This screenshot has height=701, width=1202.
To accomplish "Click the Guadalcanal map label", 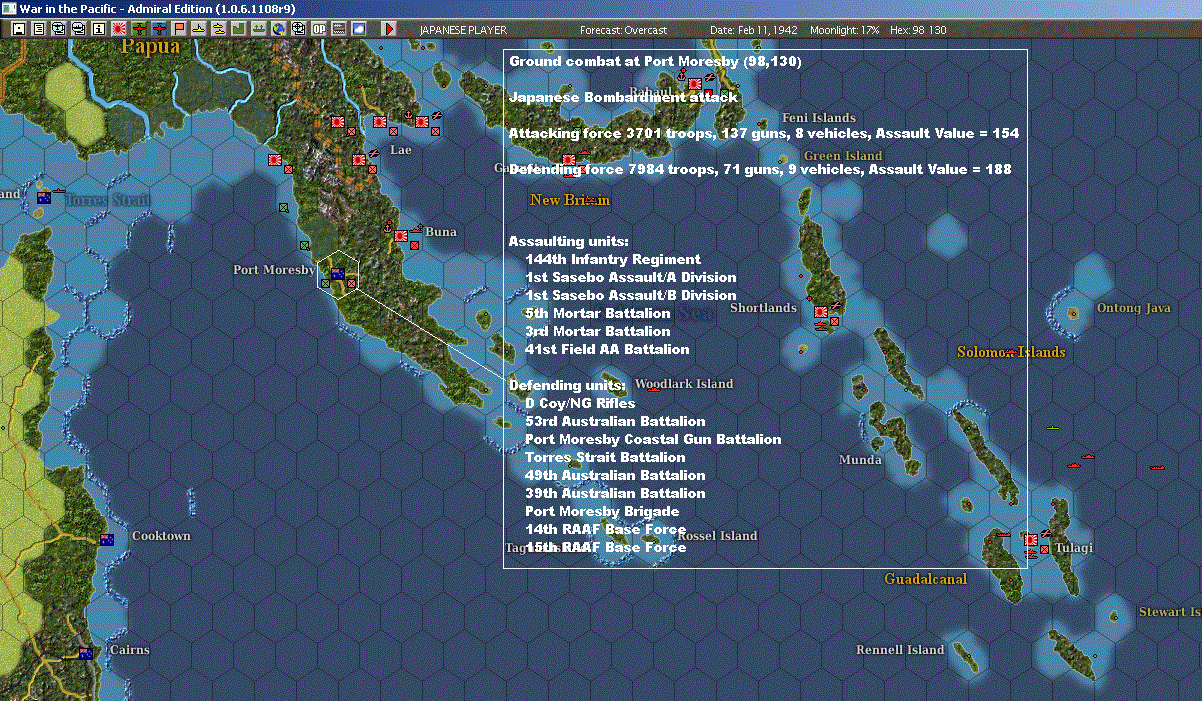I will coord(925,579).
